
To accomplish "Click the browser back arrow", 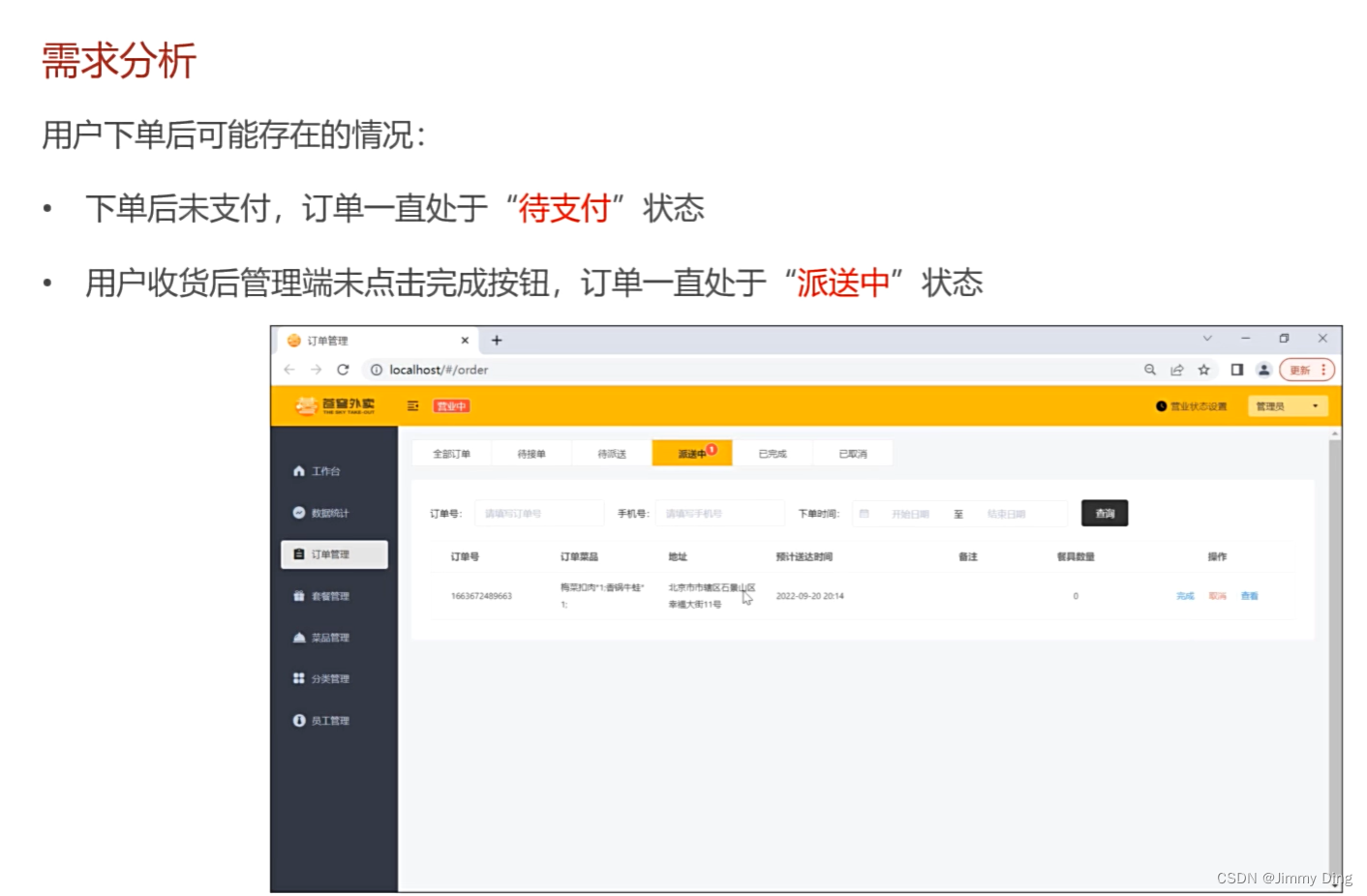I will pos(289,370).
